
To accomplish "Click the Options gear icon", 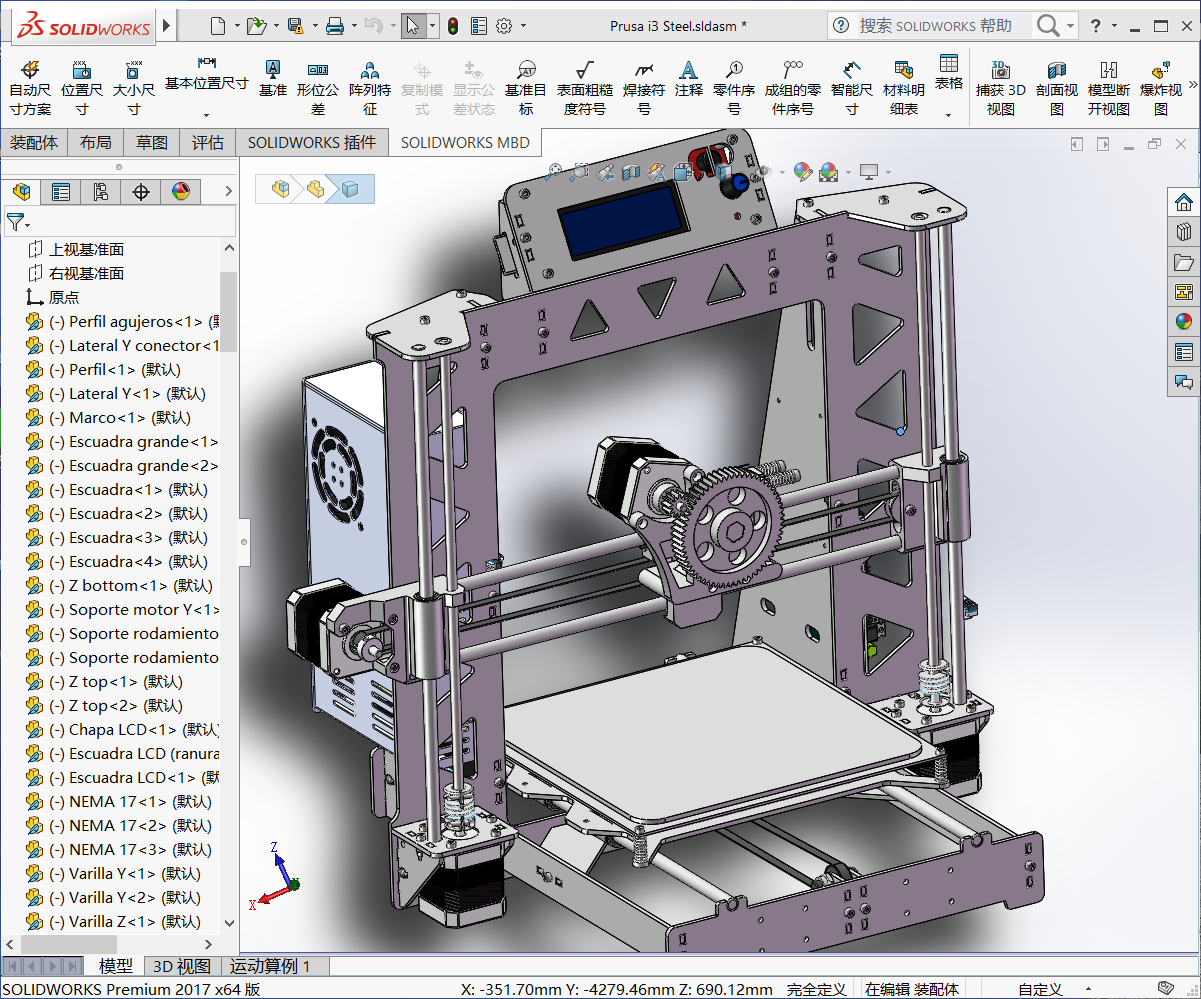I will coord(504,26).
